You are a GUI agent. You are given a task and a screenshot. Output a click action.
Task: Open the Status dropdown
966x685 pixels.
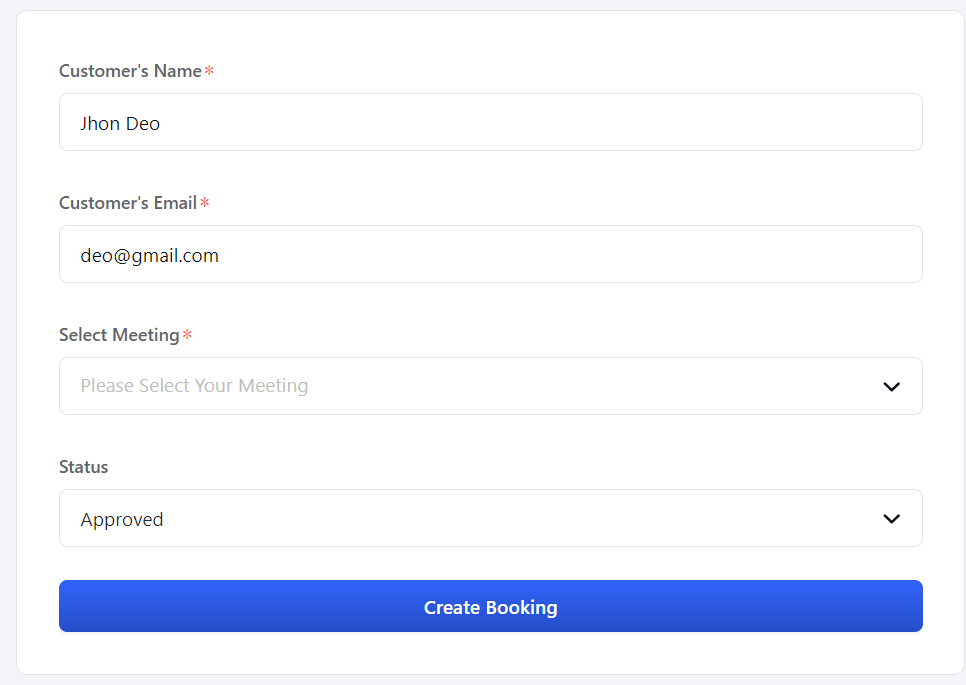490,518
